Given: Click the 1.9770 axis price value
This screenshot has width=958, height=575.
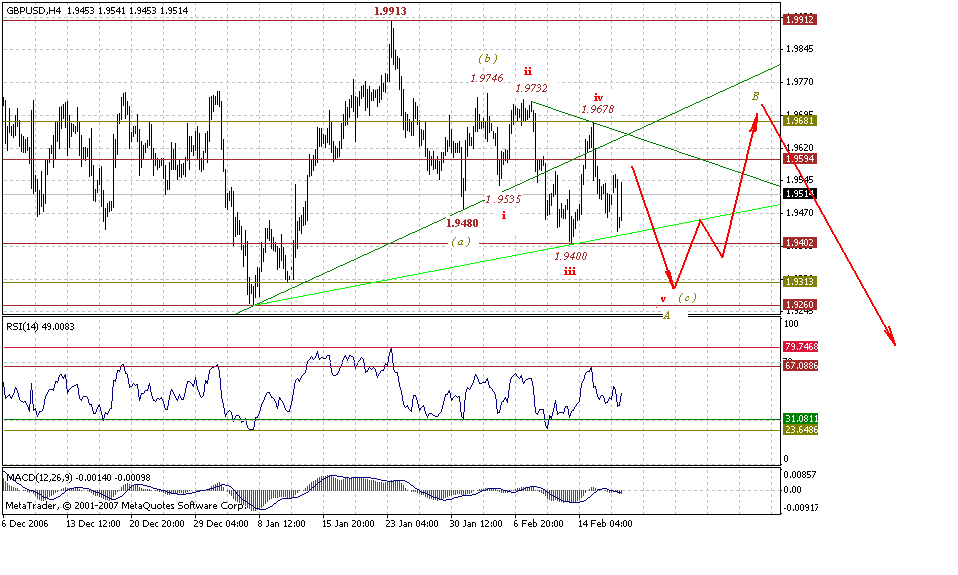Looking at the screenshot, I should pyautogui.click(x=800, y=81).
